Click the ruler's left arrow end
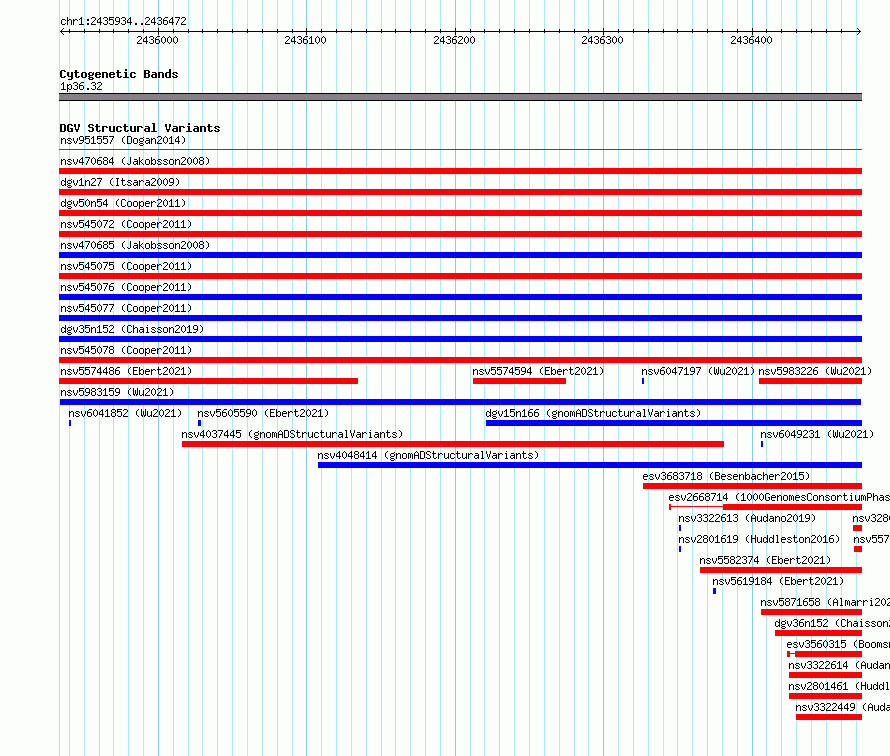Viewport: 890px width, 756px height. coord(62,31)
